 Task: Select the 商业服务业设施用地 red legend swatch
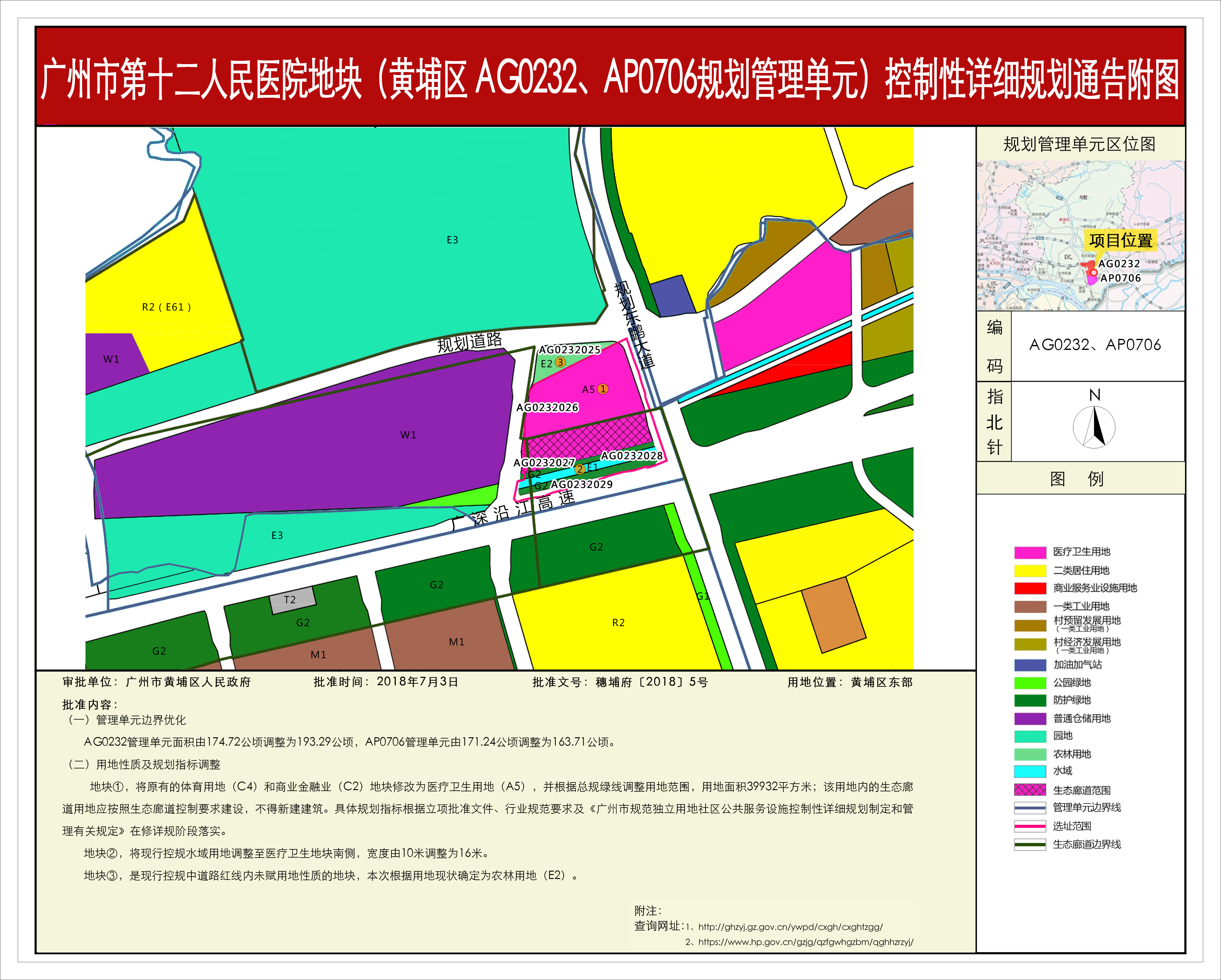1030,588
